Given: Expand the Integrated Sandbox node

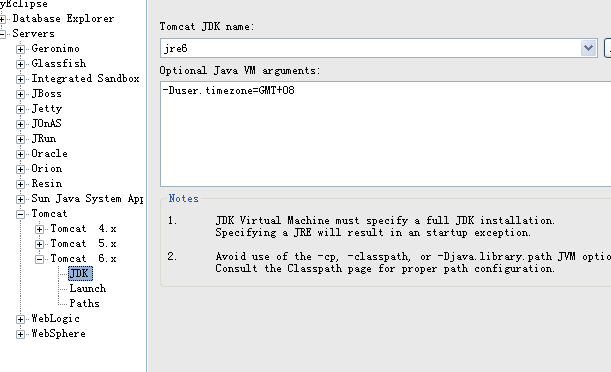Looking at the screenshot, I should [20, 79].
